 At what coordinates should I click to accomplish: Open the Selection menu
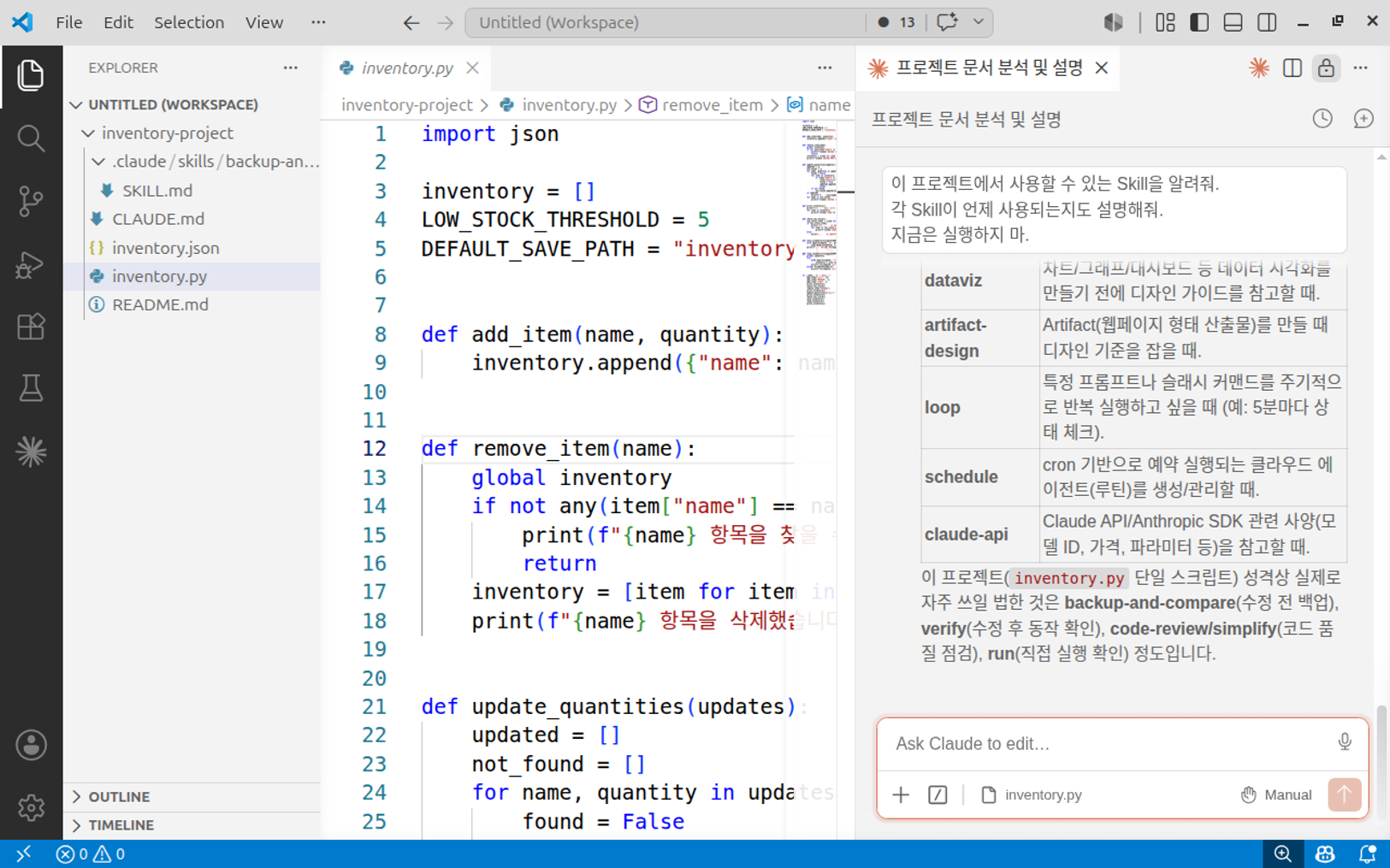188,22
